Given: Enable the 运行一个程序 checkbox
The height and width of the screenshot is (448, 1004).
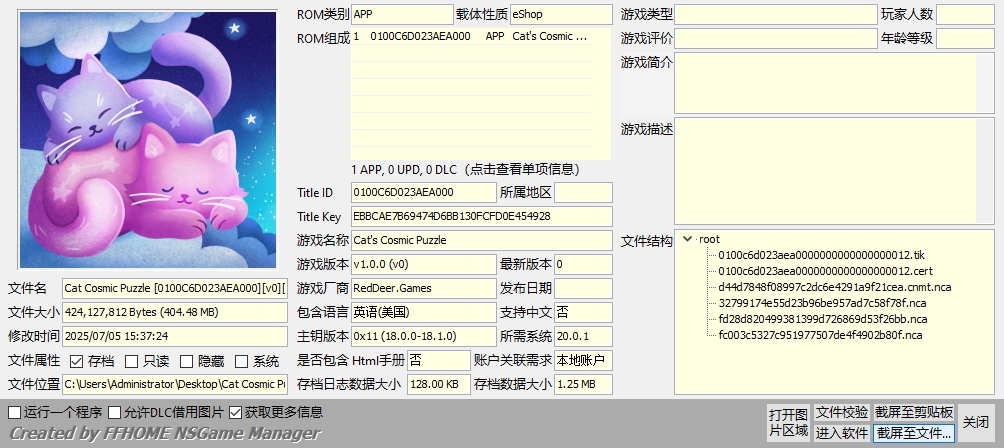Looking at the screenshot, I should click(14, 412).
